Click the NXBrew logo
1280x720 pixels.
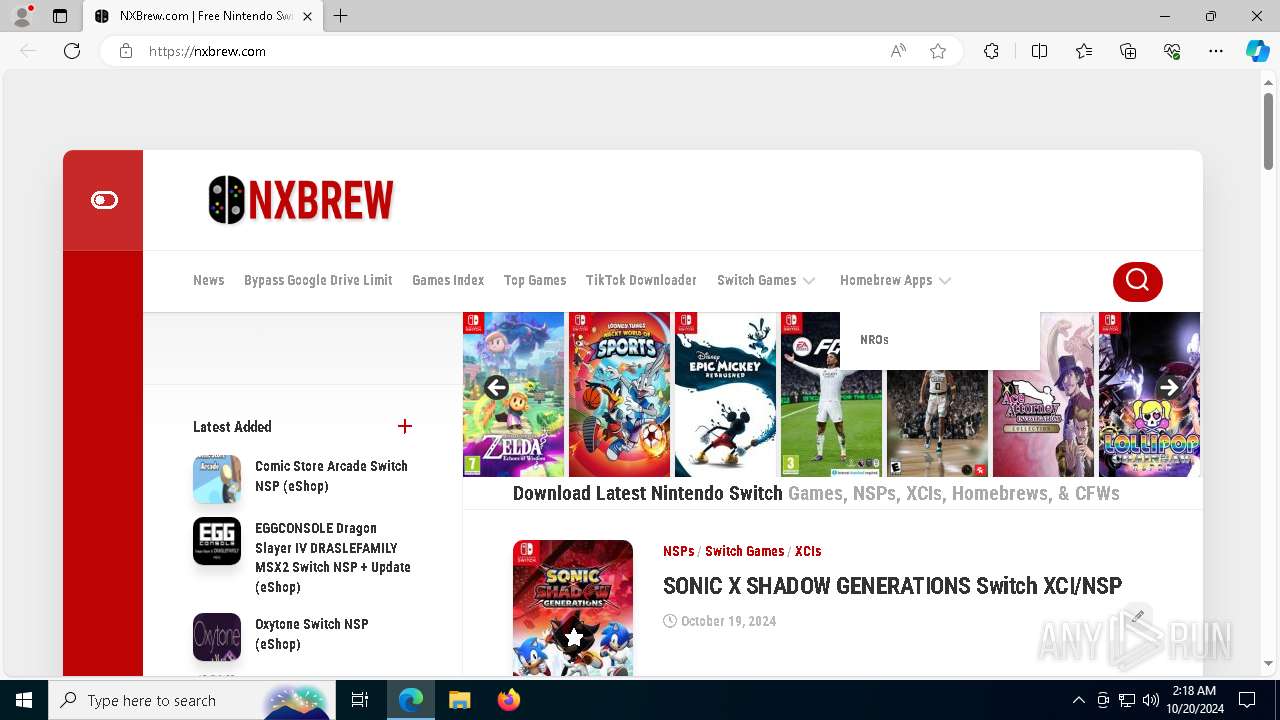(301, 200)
